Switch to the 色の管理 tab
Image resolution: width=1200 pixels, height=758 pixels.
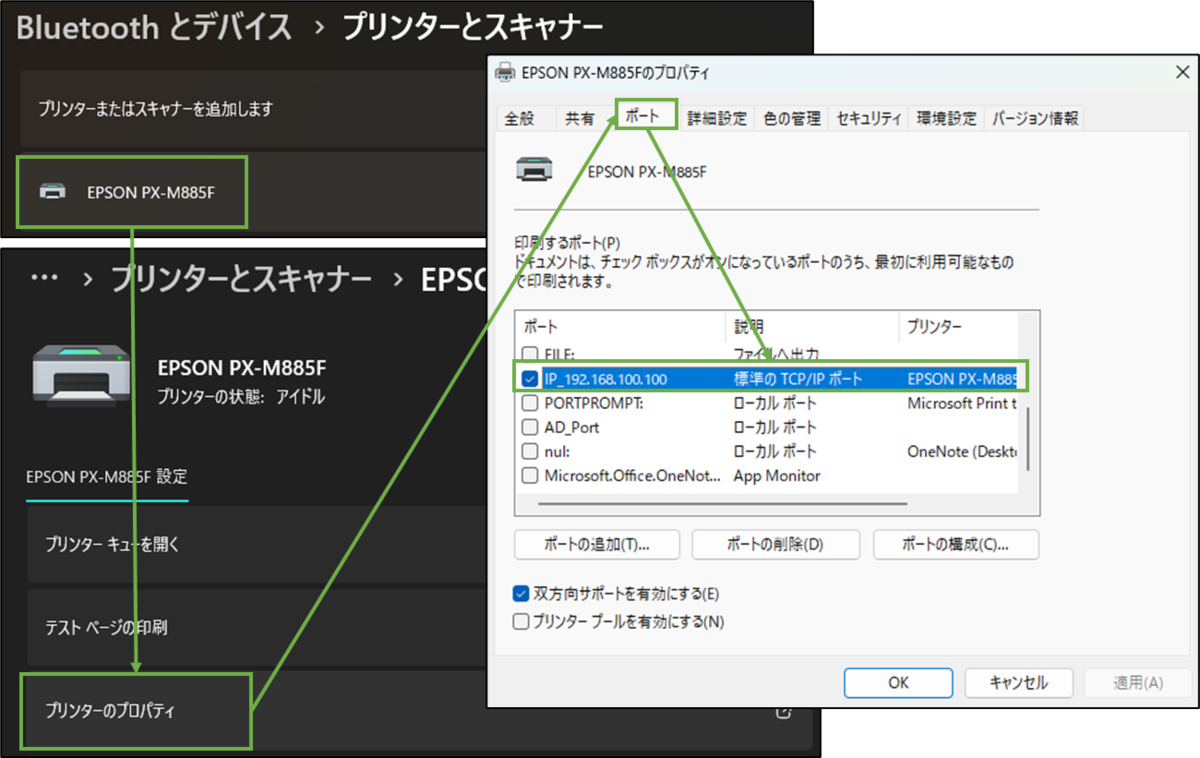click(792, 118)
